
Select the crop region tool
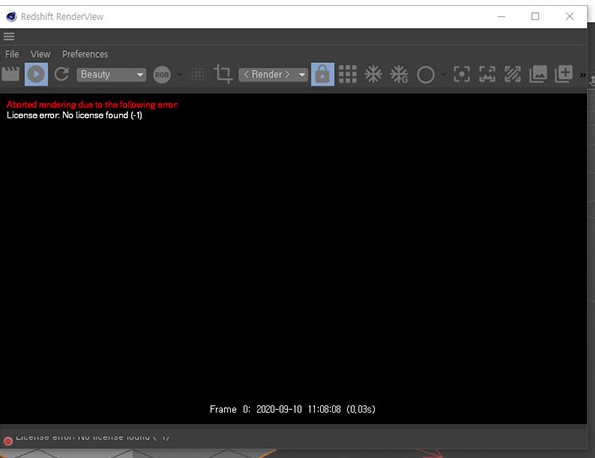tap(223, 74)
